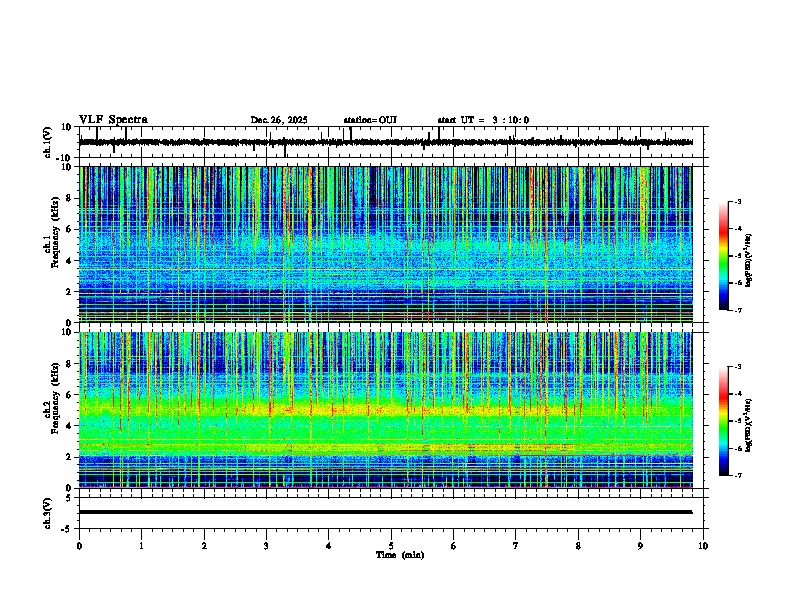Click the ch.1 colorbar "log(PSD)(V²/Hz)" label
Viewport: 792px width, 612px height.
click(749, 261)
